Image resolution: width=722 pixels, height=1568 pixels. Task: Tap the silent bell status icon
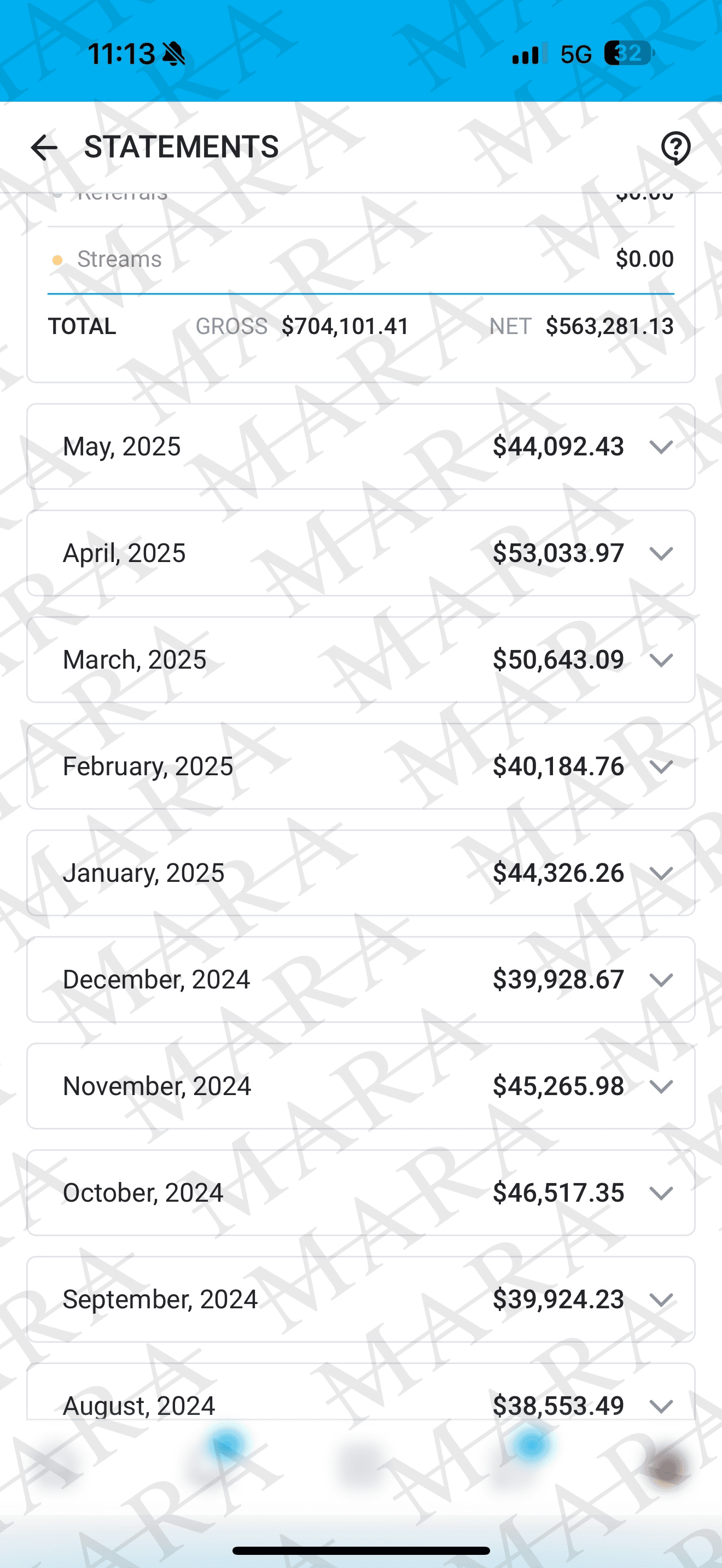pyautogui.click(x=174, y=54)
